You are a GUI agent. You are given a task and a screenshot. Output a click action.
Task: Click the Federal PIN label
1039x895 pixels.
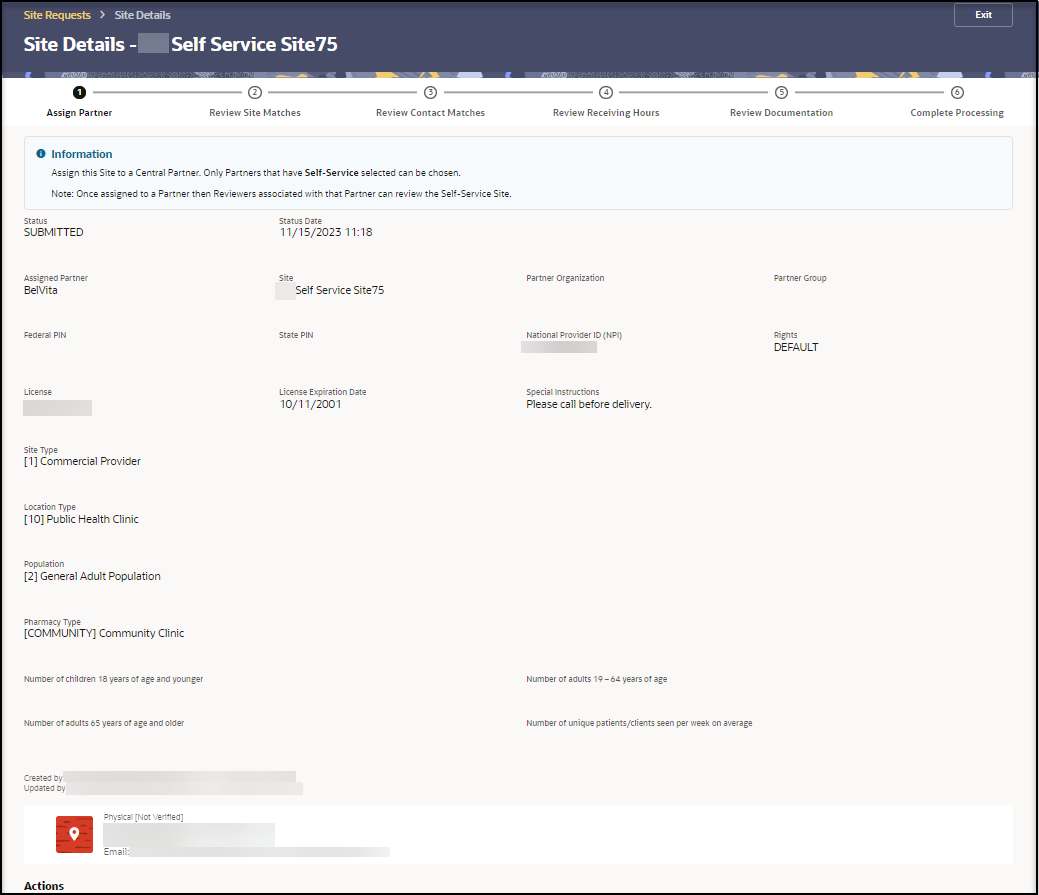[x=45, y=335]
